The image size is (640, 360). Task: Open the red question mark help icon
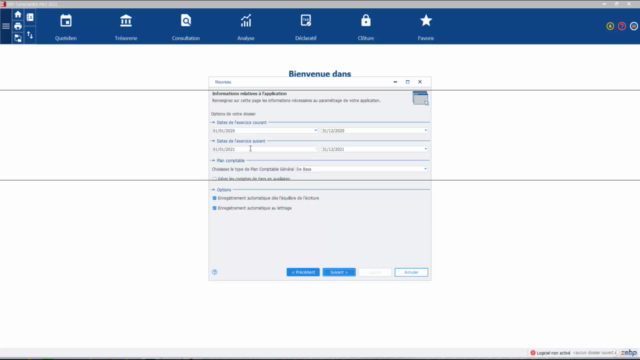622,26
